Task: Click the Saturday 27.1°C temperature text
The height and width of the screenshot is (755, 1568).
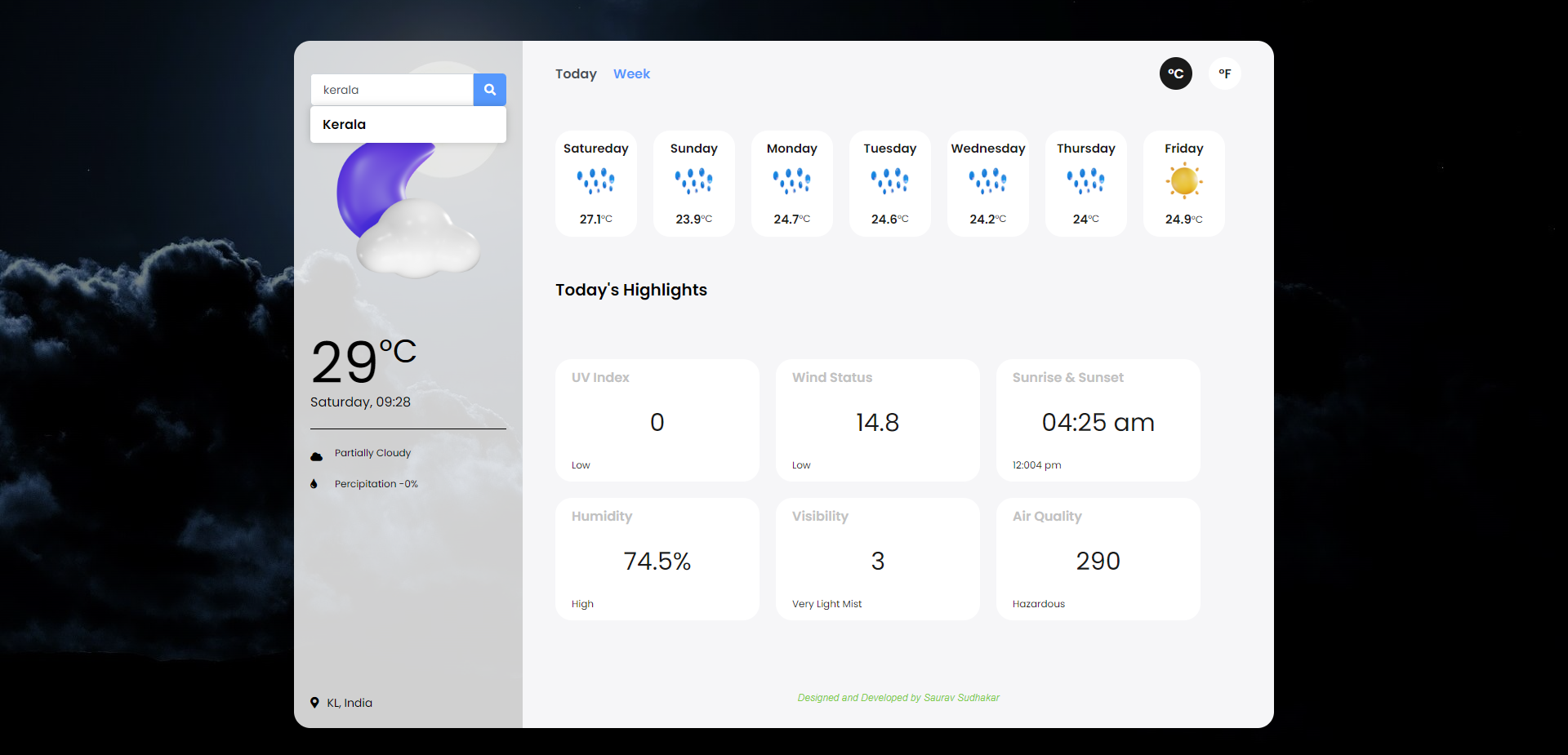Action: [596, 219]
